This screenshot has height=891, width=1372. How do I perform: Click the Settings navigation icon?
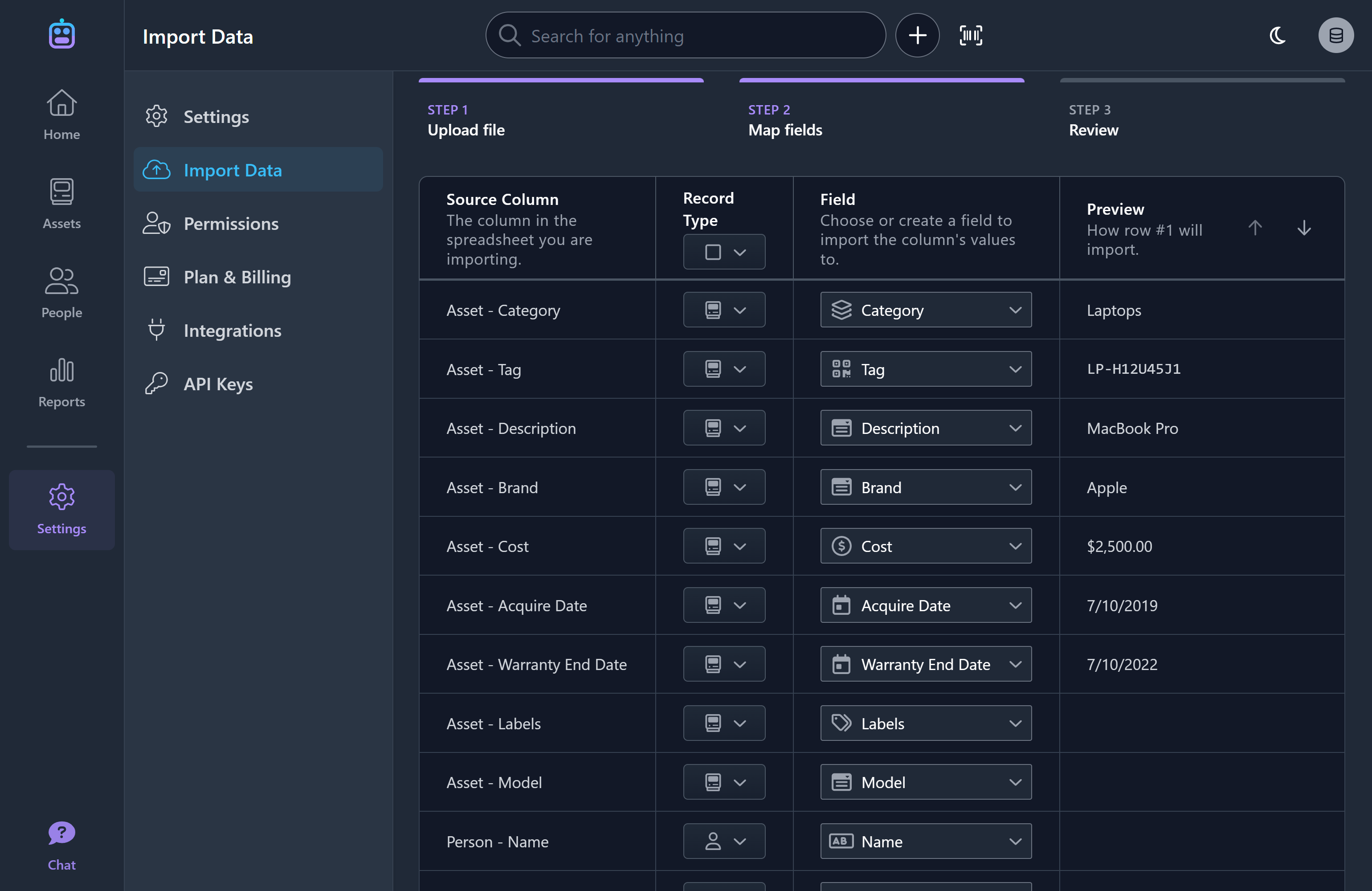point(61,497)
